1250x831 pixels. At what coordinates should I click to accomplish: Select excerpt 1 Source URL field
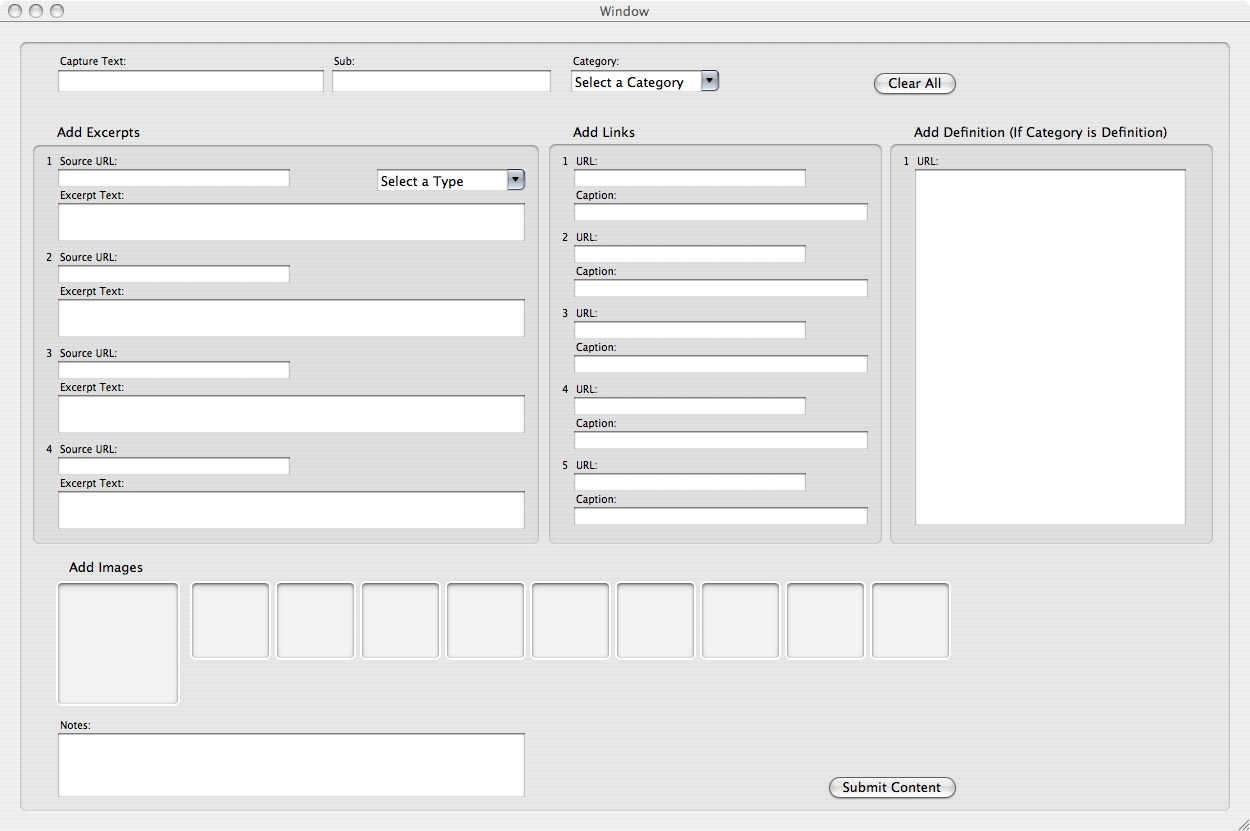(x=174, y=178)
